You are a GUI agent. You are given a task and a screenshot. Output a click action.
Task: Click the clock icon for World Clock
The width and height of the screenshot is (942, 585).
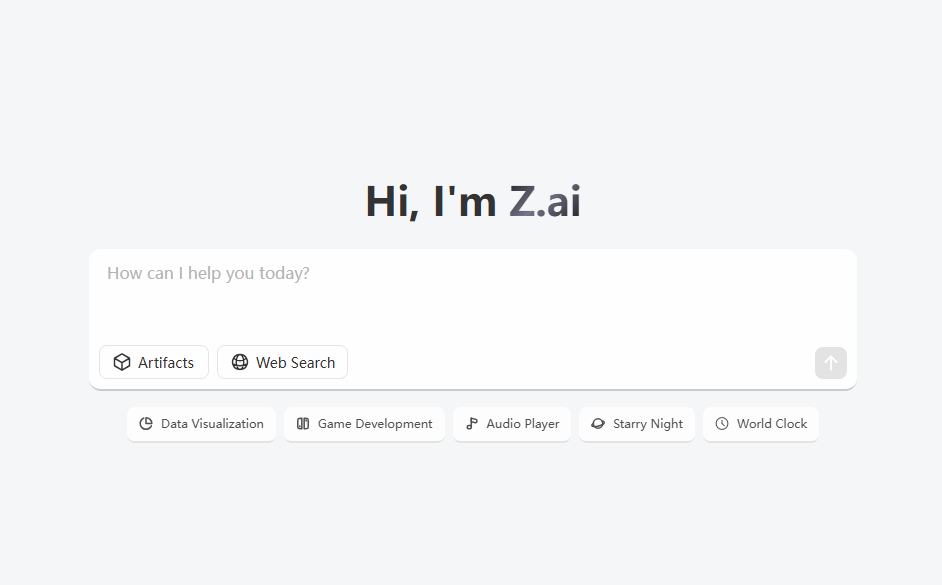click(722, 423)
